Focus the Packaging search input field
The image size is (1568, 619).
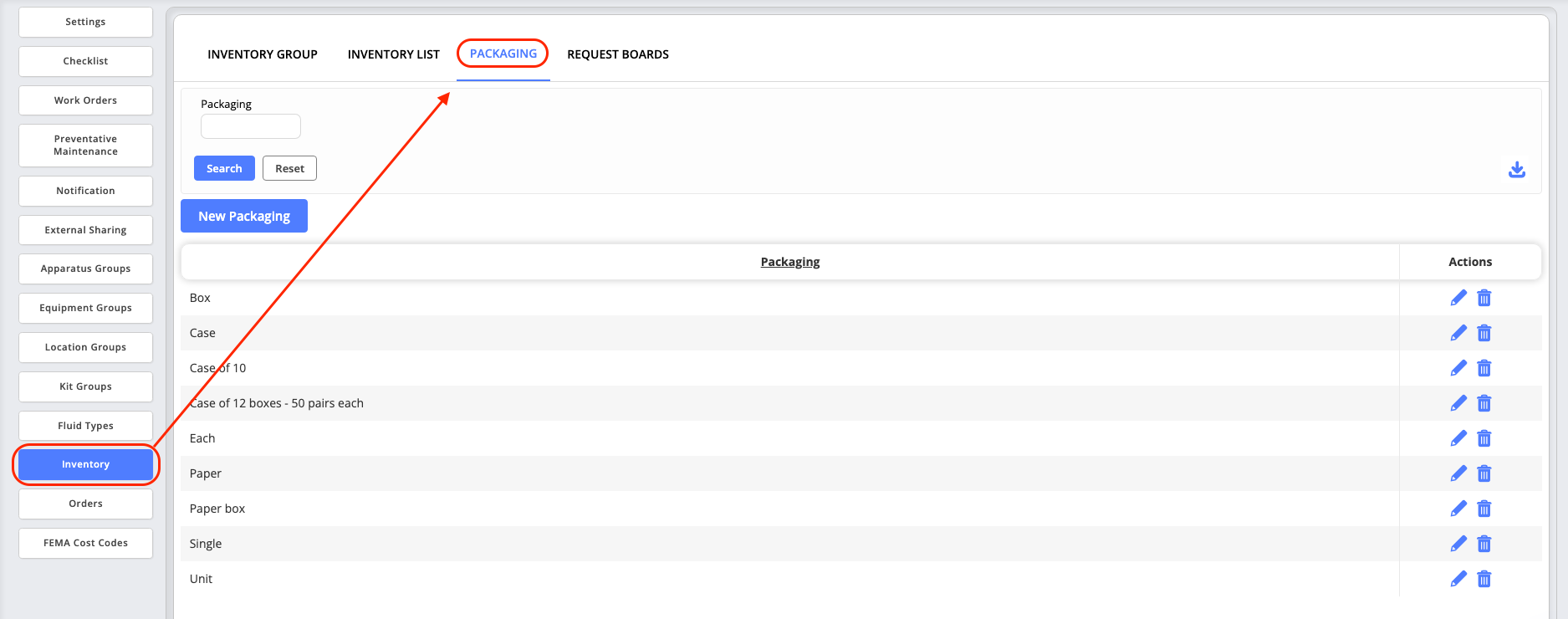(251, 126)
